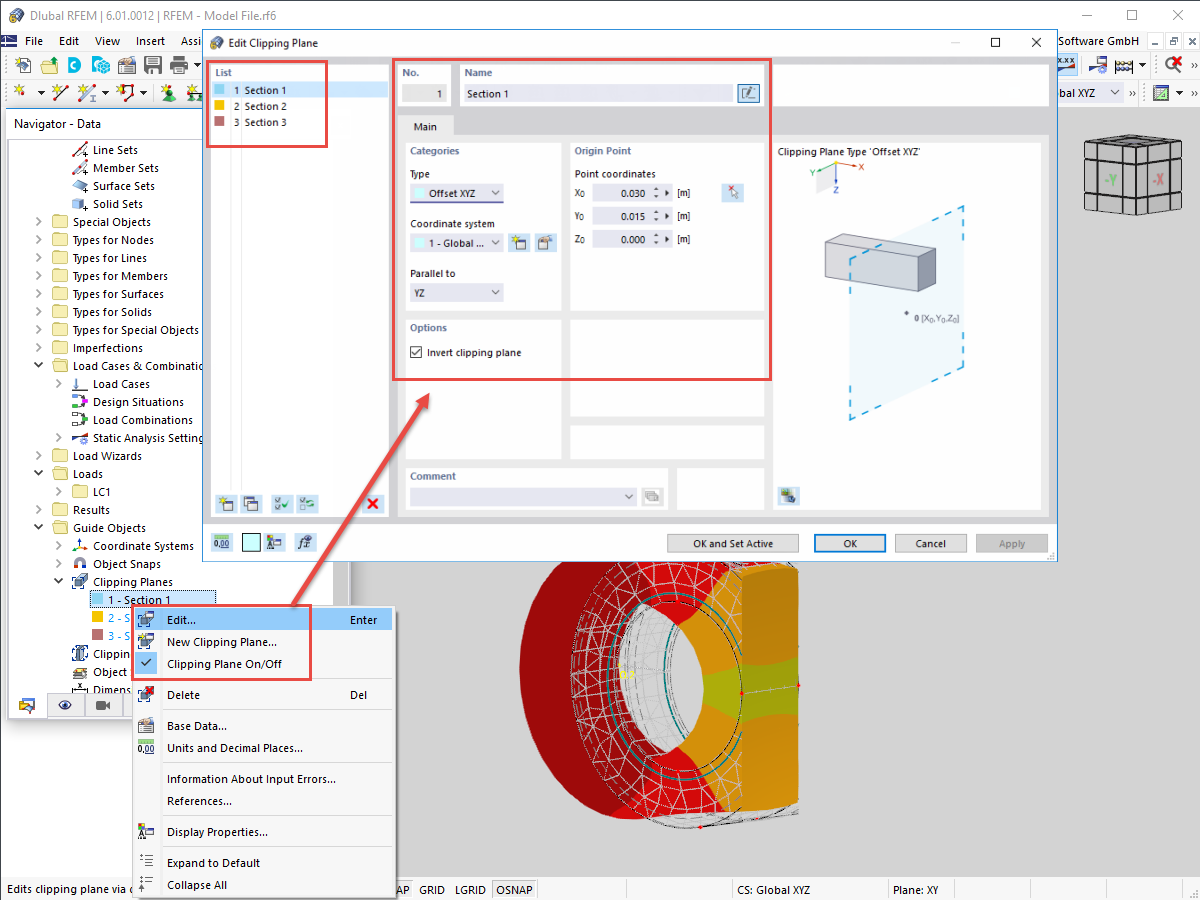
Task: Click the OK and Set Active button
Action: coord(733,543)
